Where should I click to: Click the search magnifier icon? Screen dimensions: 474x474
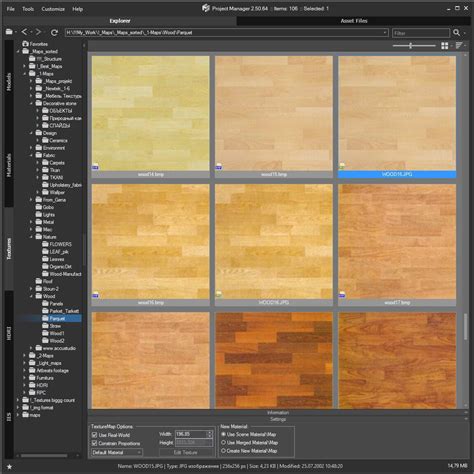click(456, 32)
